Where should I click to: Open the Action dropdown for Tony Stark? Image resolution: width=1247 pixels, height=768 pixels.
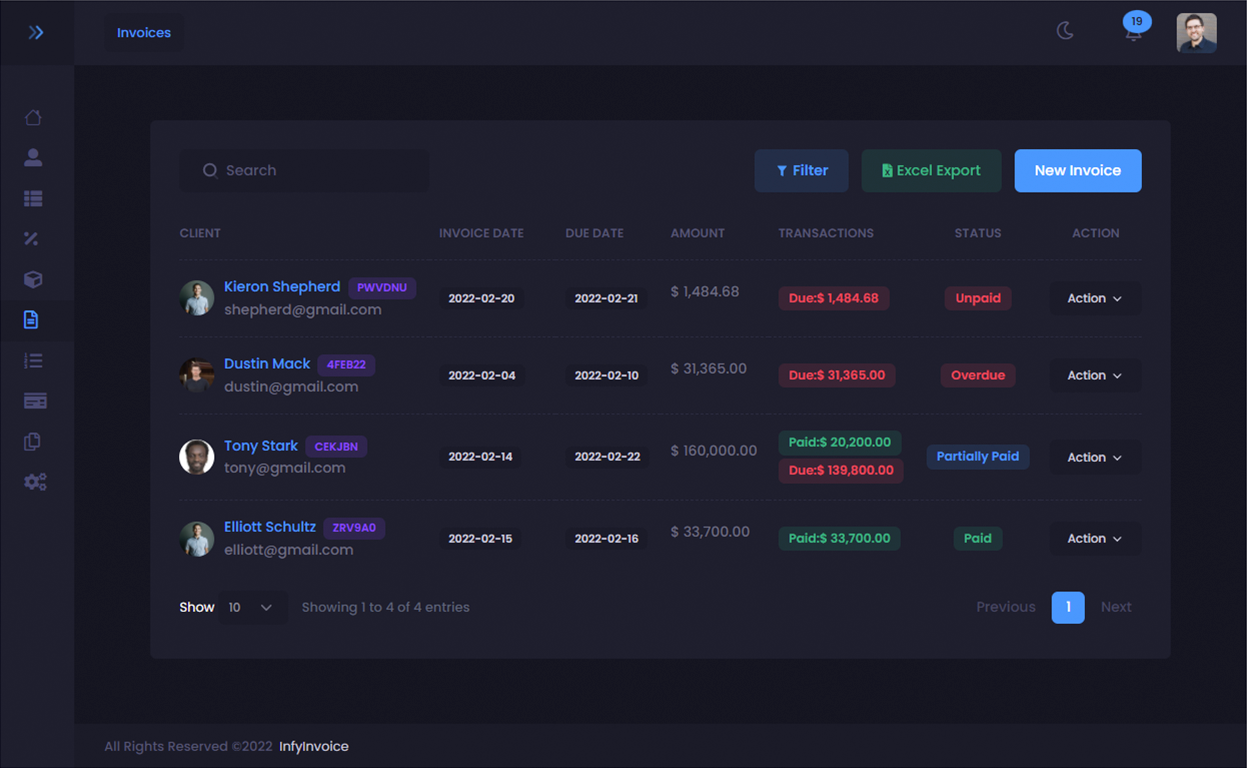point(1094,457)
